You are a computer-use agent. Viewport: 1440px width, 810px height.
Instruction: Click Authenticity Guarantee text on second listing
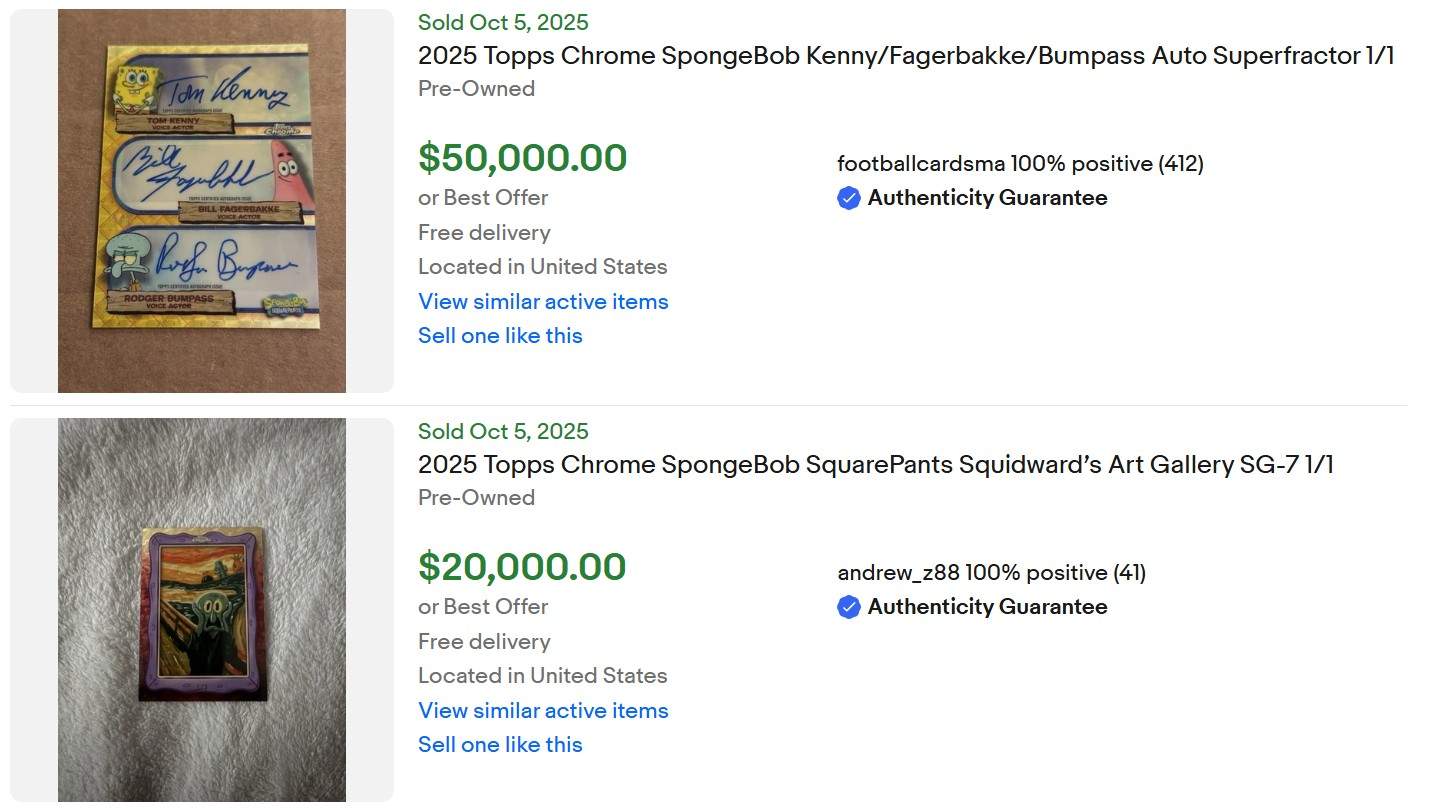[x=987, y=607]
